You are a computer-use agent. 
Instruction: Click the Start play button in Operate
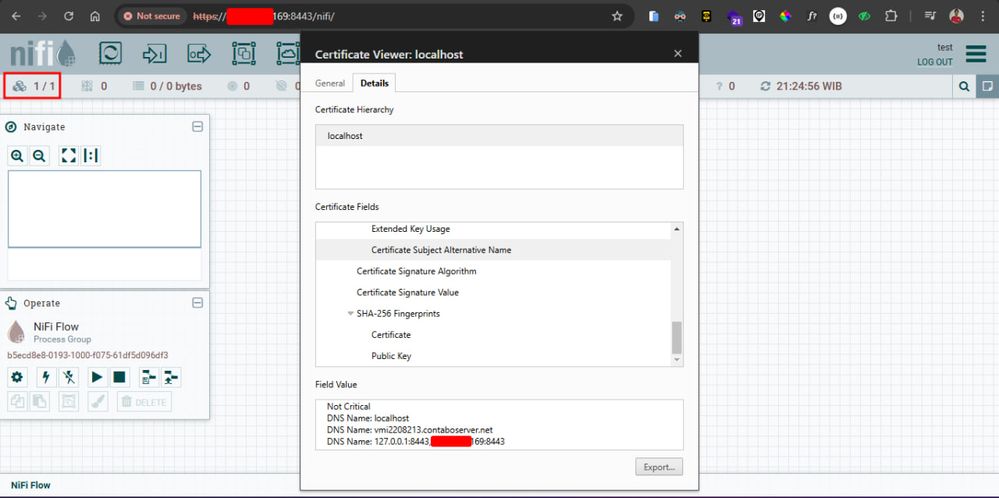pos(97,377)
